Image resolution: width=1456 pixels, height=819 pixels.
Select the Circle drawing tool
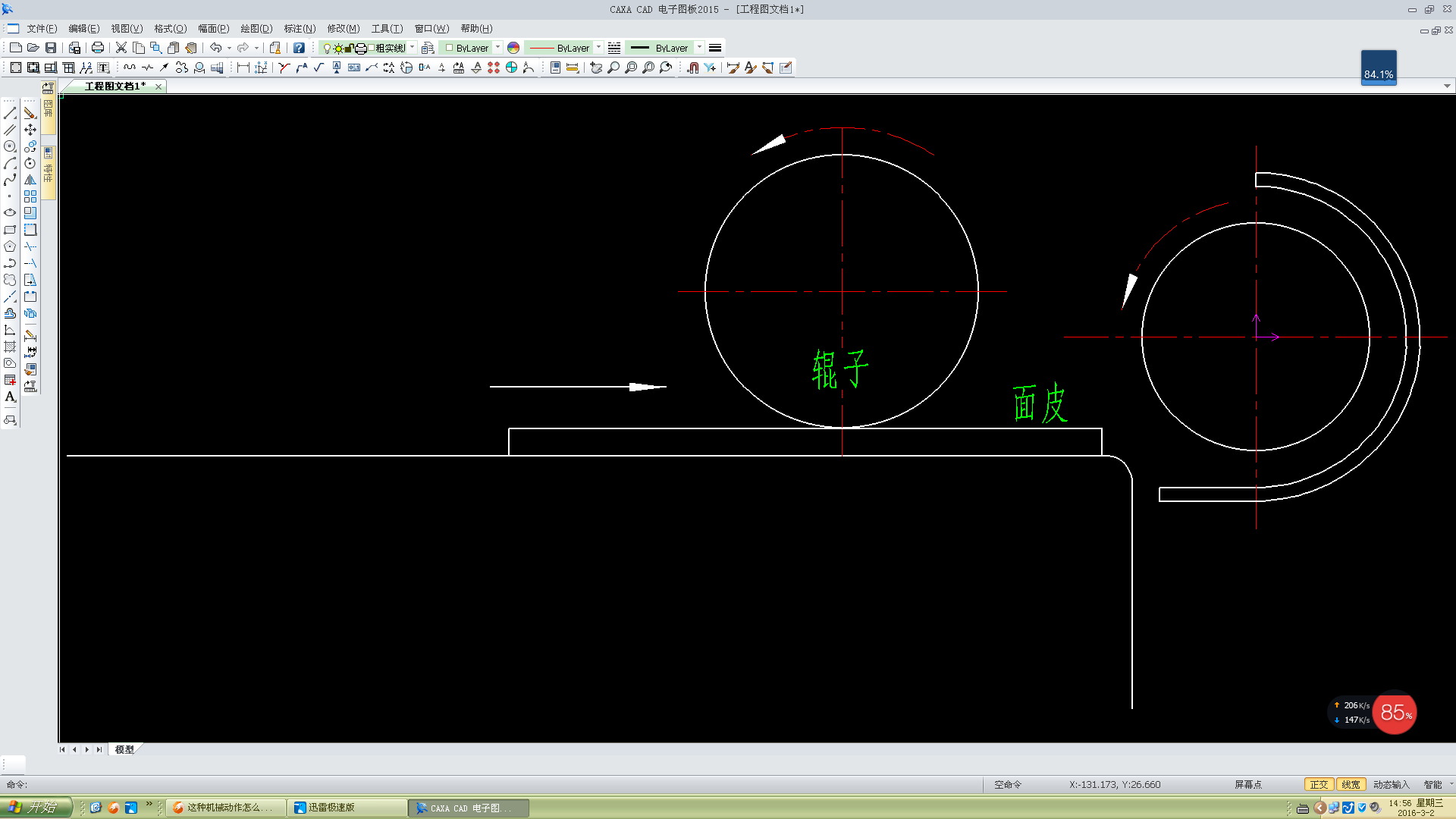click(x=10, y=146)
